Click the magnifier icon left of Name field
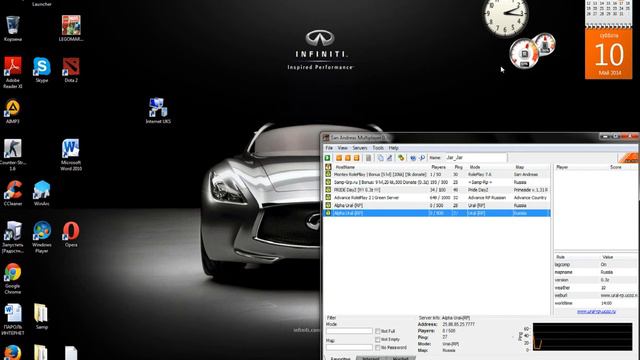The height and width of the screenshot is (360, 640). click(422, 158)
